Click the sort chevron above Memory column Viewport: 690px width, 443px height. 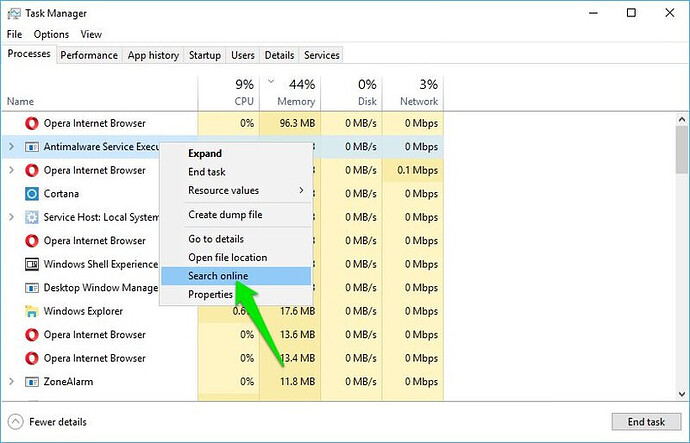(271, 81)
